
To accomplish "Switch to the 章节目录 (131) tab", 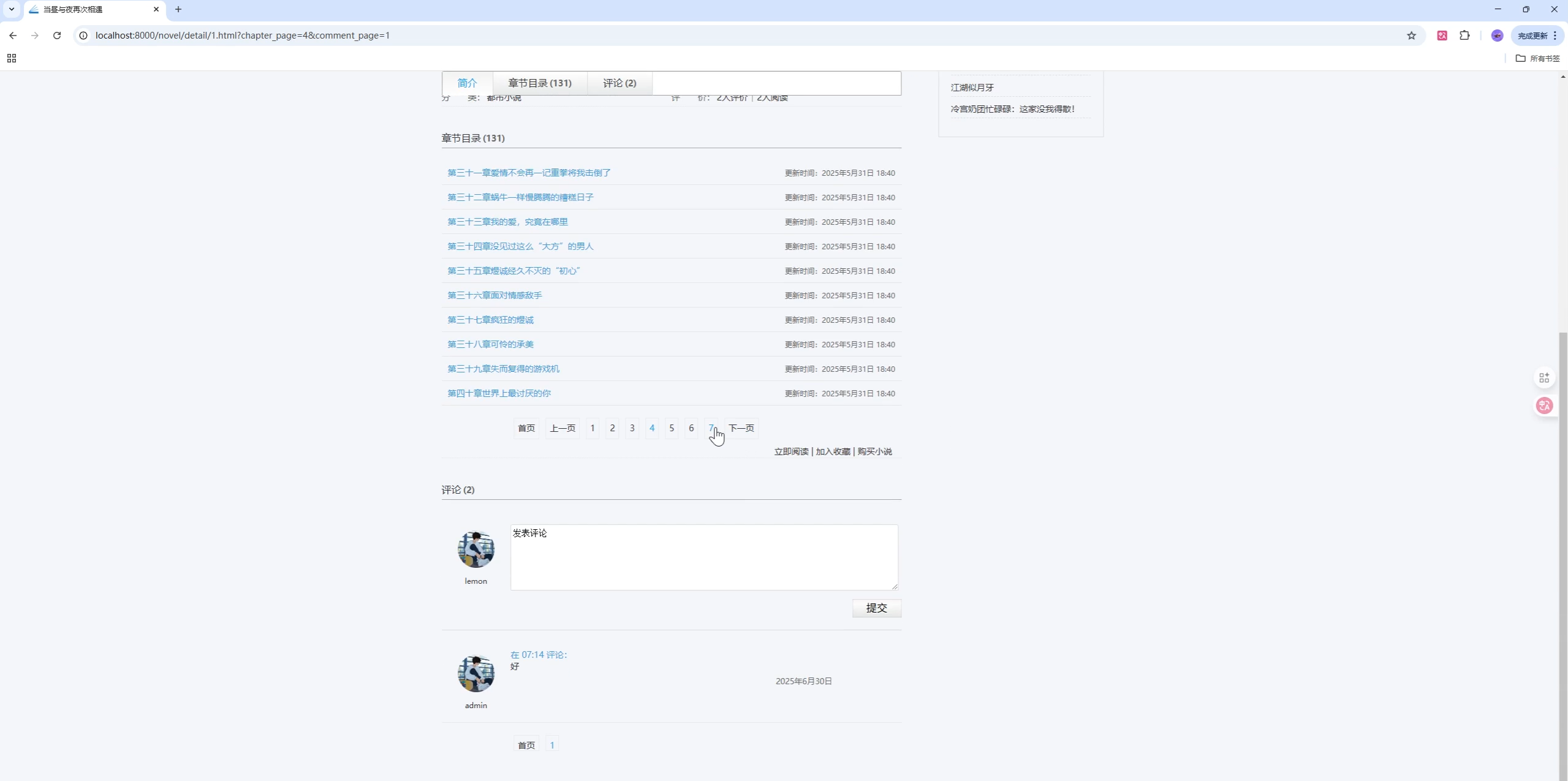I will (x=540, y=83).
